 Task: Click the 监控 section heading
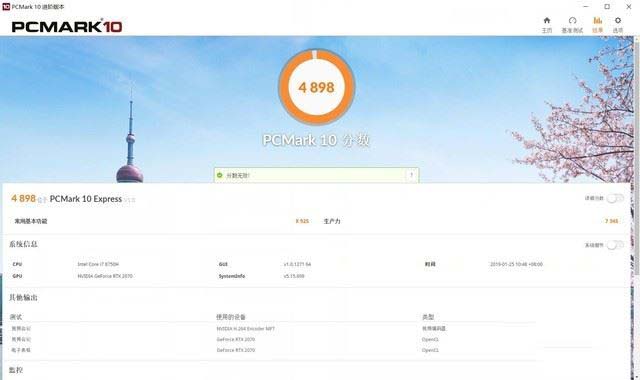[x=16, y=370]
